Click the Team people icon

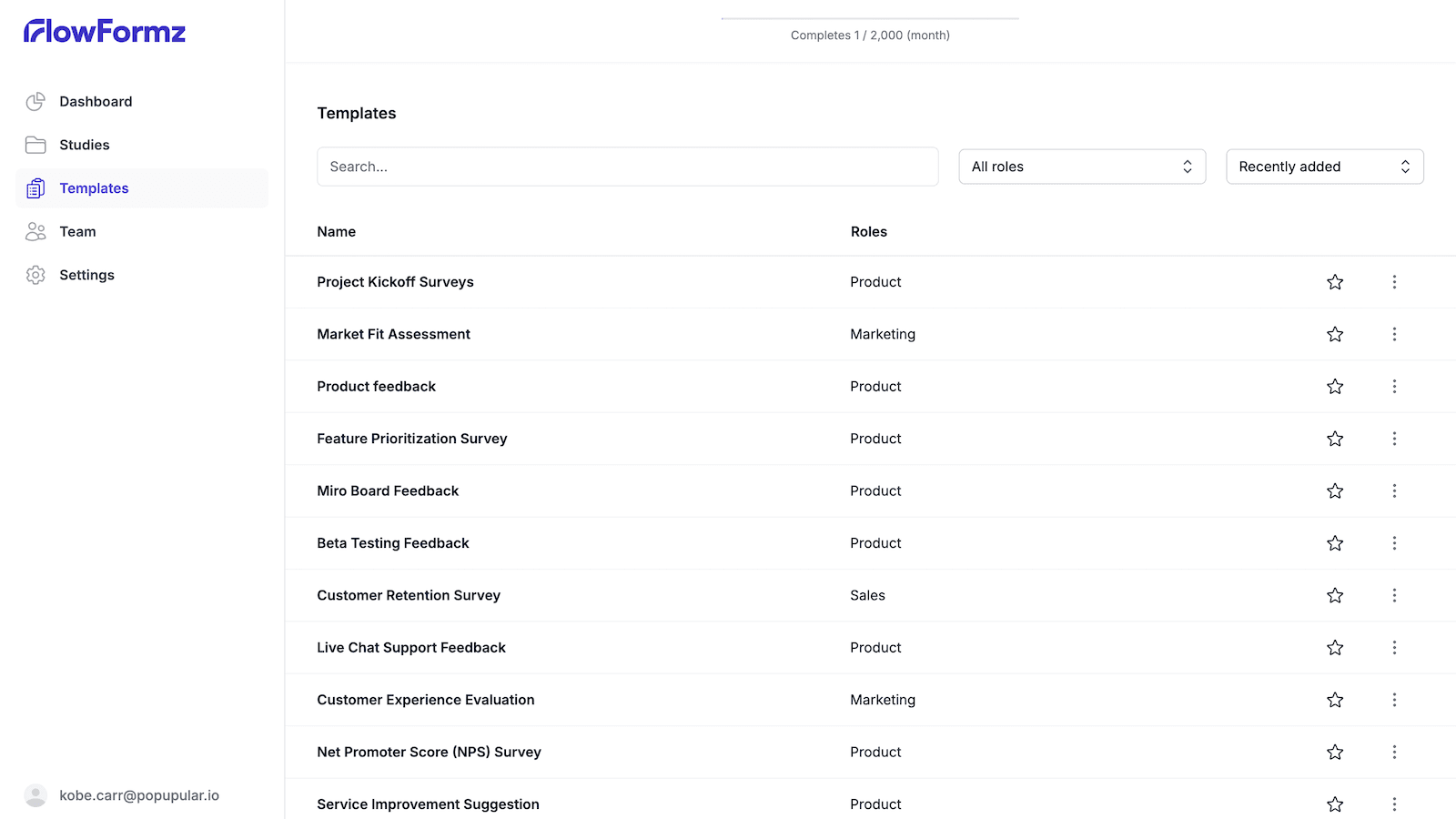(x=35, y=232)
